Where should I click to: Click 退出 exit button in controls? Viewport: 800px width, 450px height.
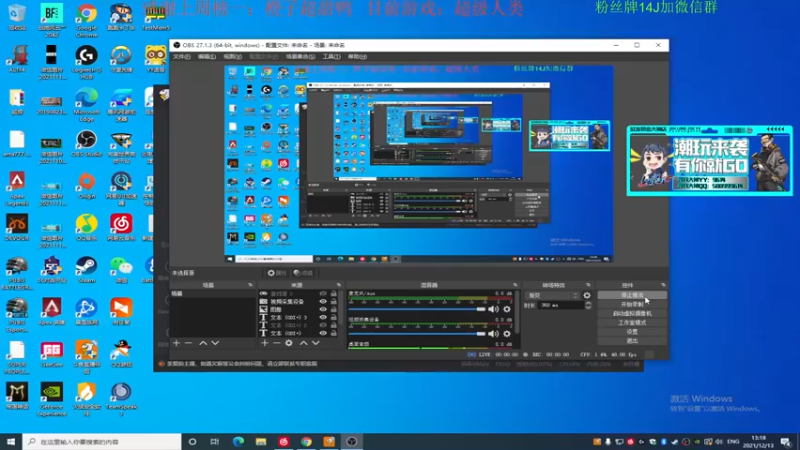(x=632, y=341)
